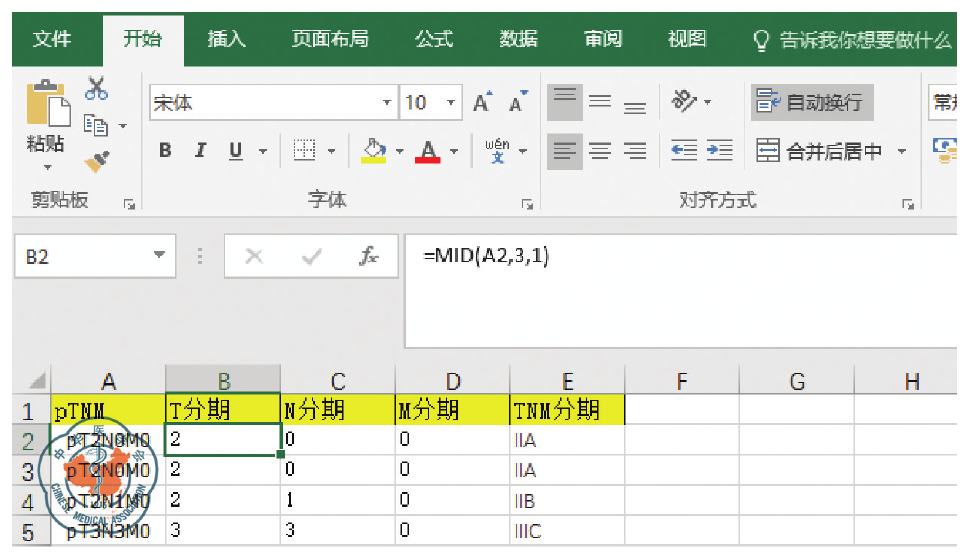Toggle 自动换行 wrap text
The height and width of the screenshot is (560, 970).
point(811,102)
